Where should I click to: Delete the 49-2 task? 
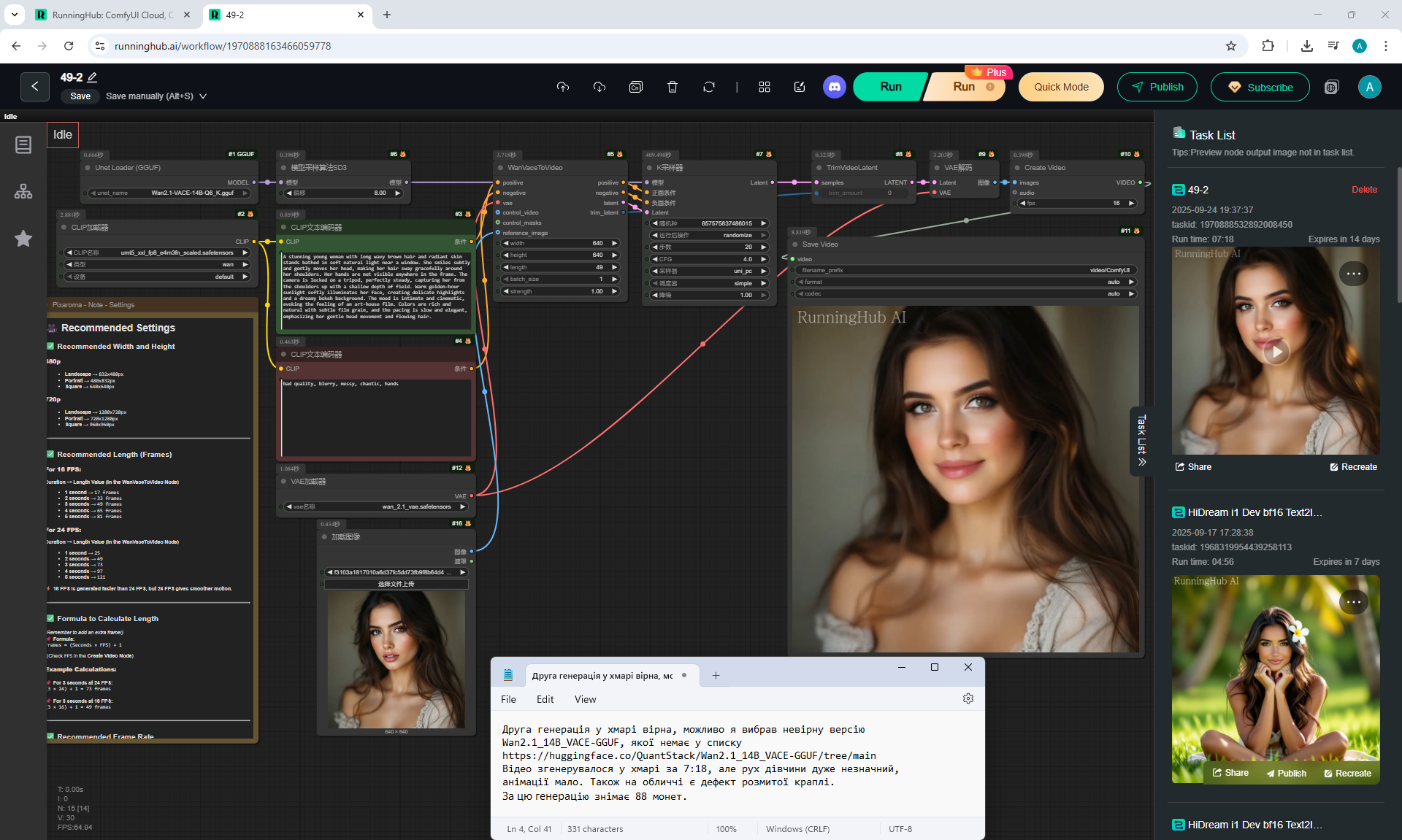tap(1363, 190)
